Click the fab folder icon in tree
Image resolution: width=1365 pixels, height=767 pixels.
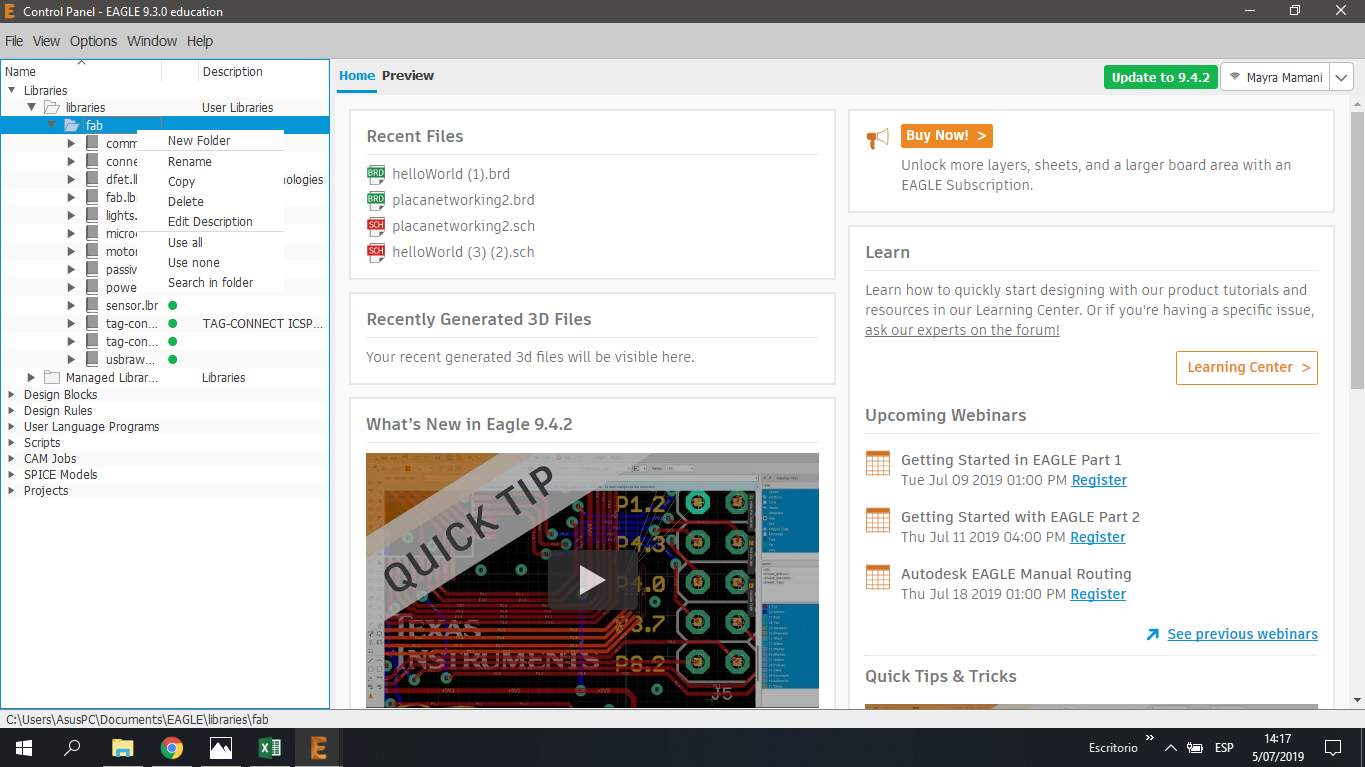click(71, 125)
